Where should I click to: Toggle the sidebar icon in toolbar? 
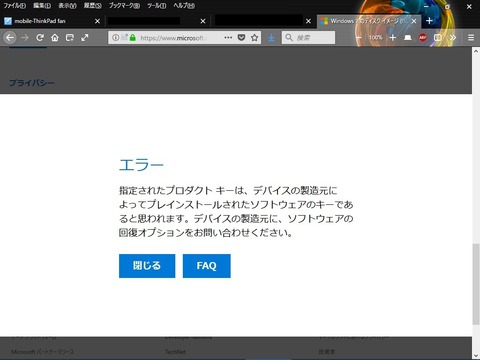pyautogui.click(x=438, y=38)
